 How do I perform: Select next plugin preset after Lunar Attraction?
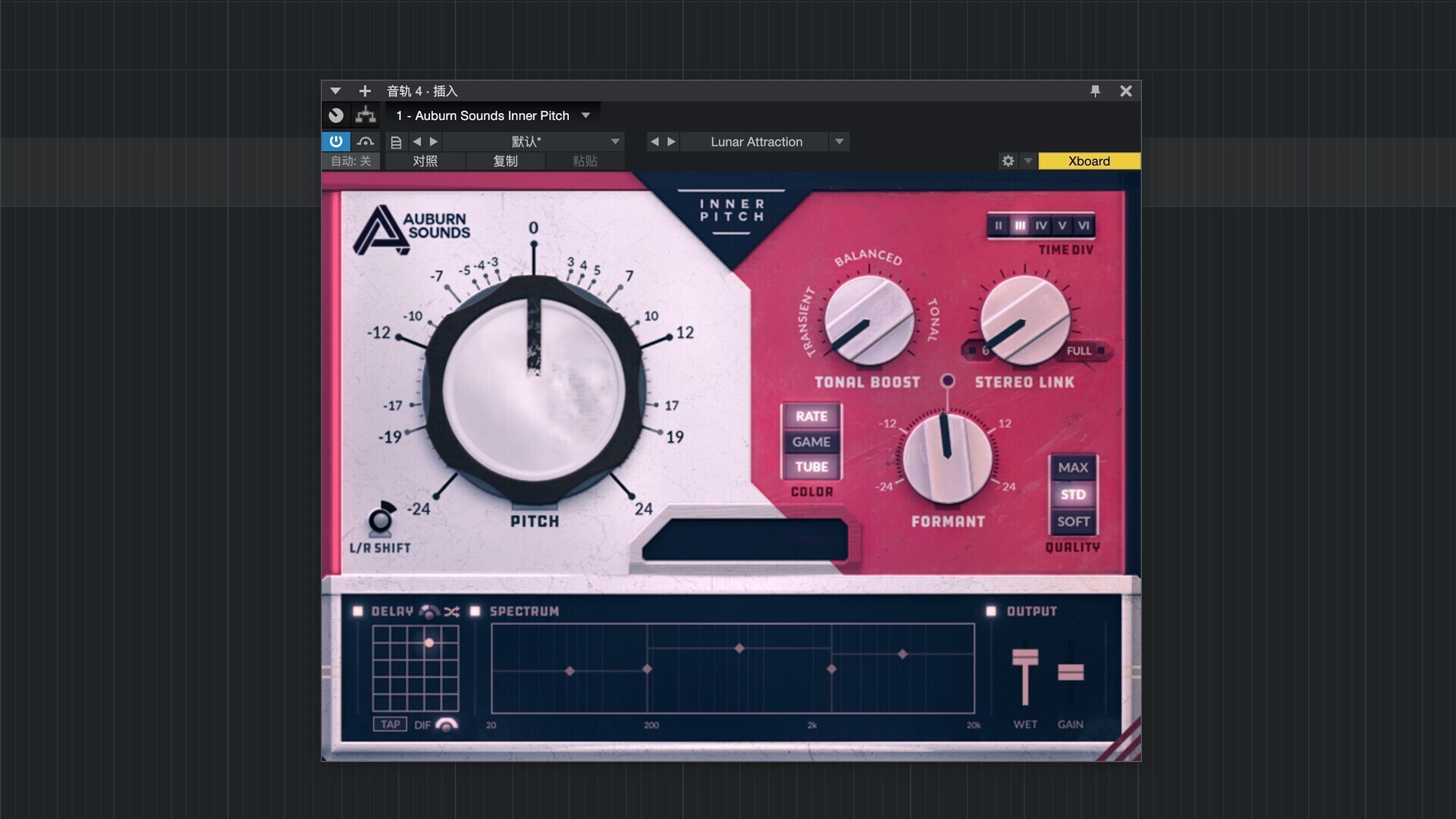point(671,142)
